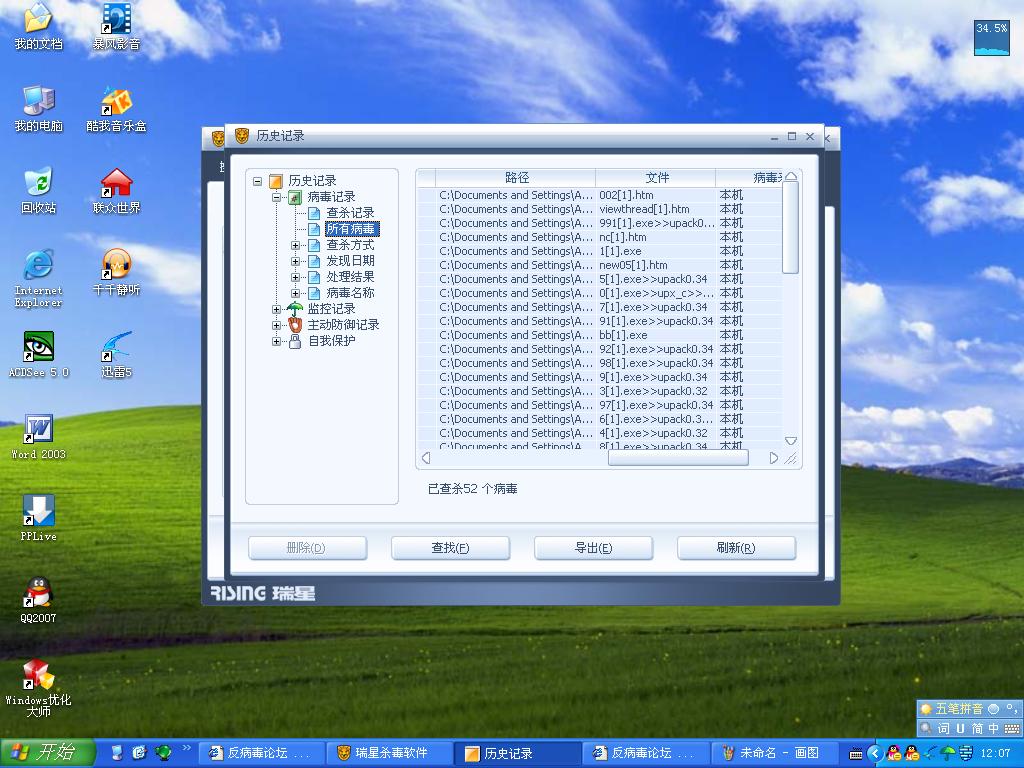The width and height of the screenshot is (1024, 768).
Task: Click 历史记录 taskbar button
Action: [518, 753]
